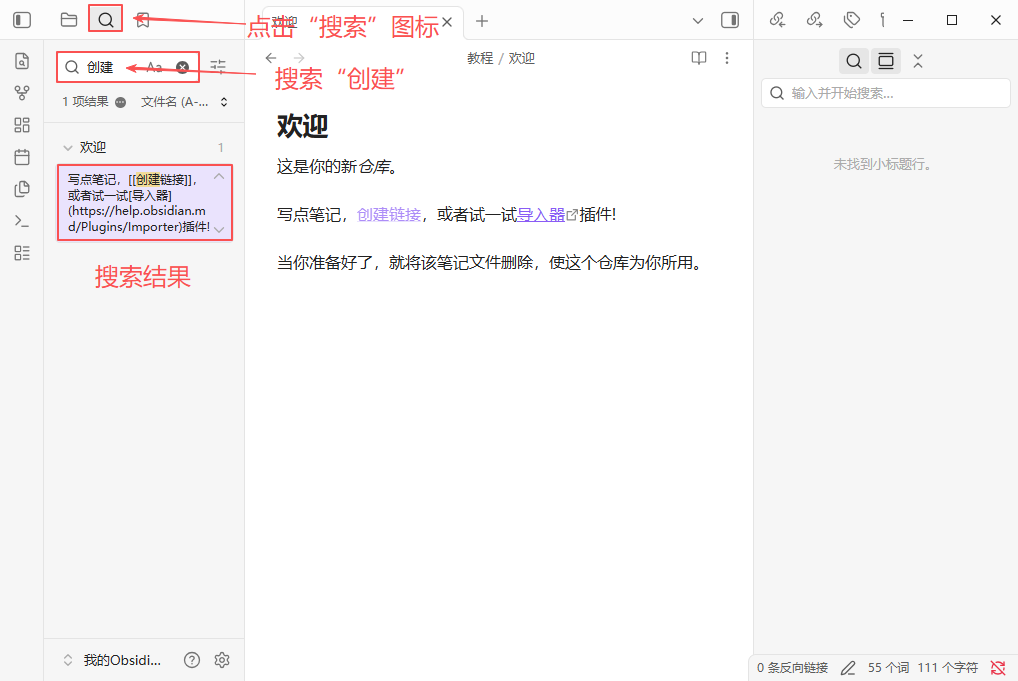Click the 教程 breadcrumb folder

coord(480,58)
